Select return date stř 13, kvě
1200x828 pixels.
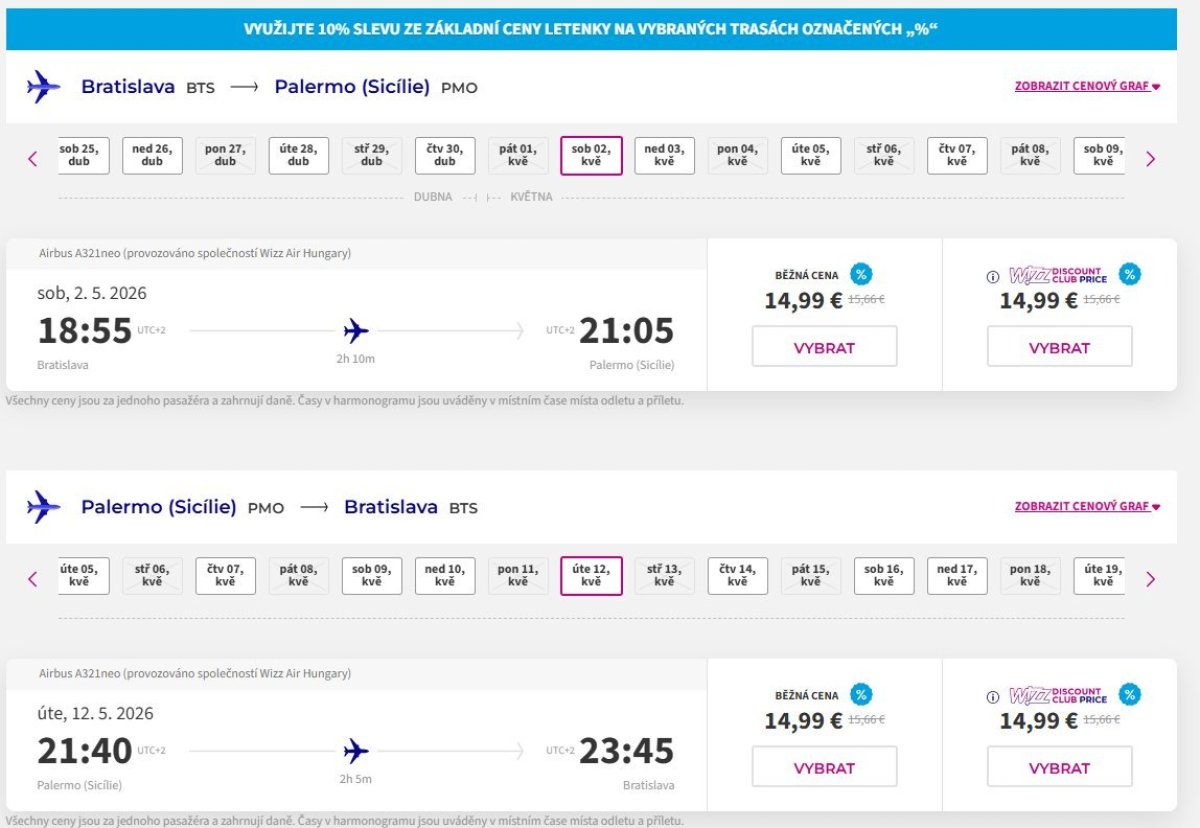tap(664, 576)
